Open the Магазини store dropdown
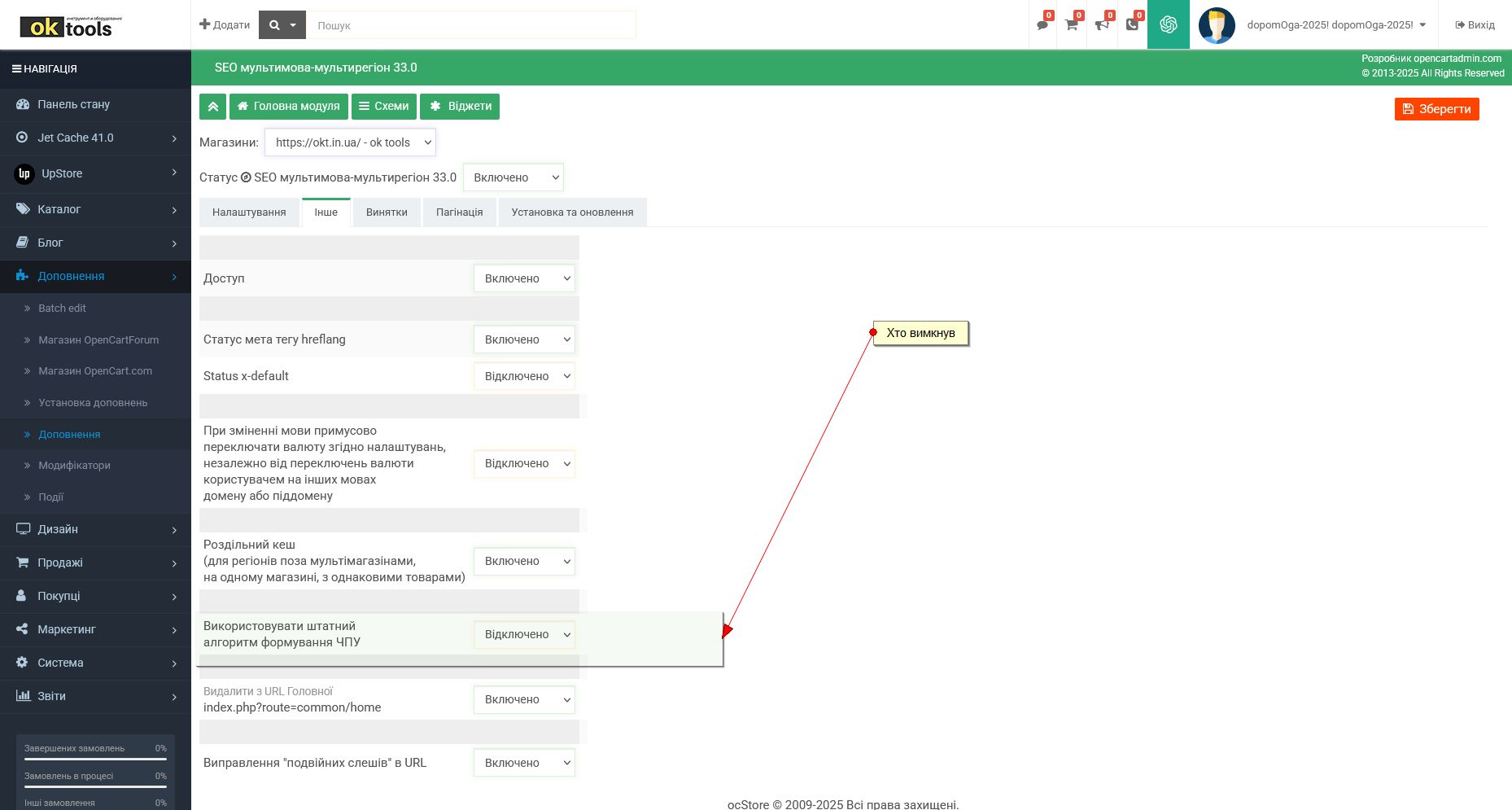The width and height of the screenshot is (1512, 810). point(350,142)
